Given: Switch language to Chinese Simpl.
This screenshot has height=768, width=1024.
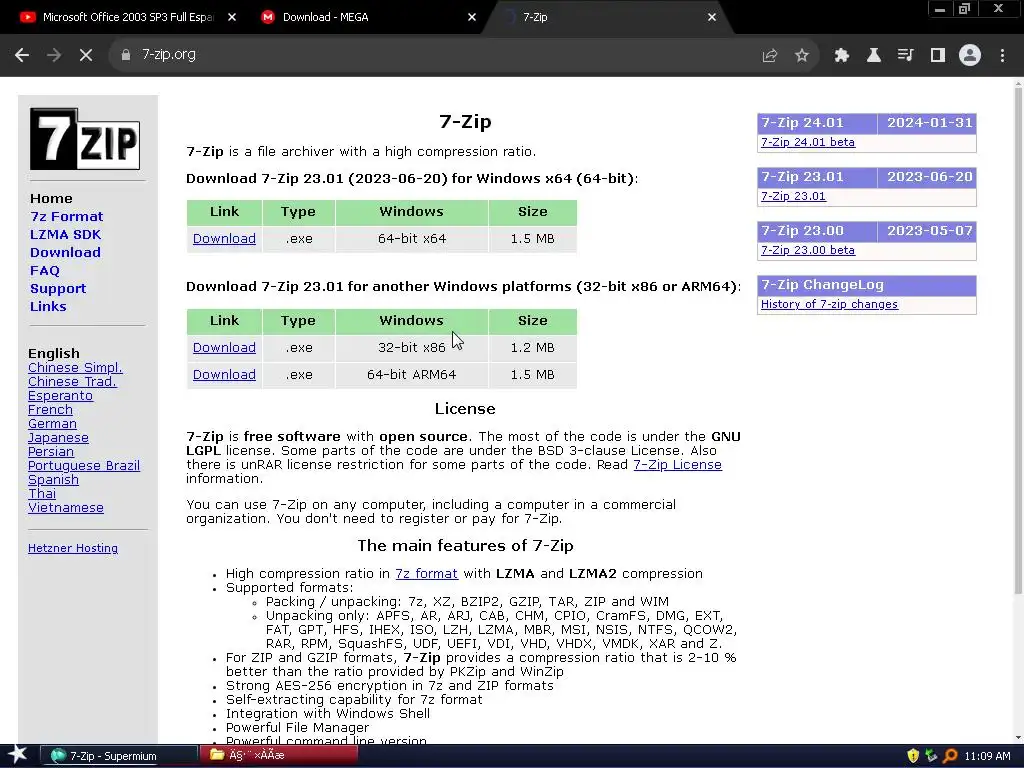Looking at the screenshot, I should 75,368.
